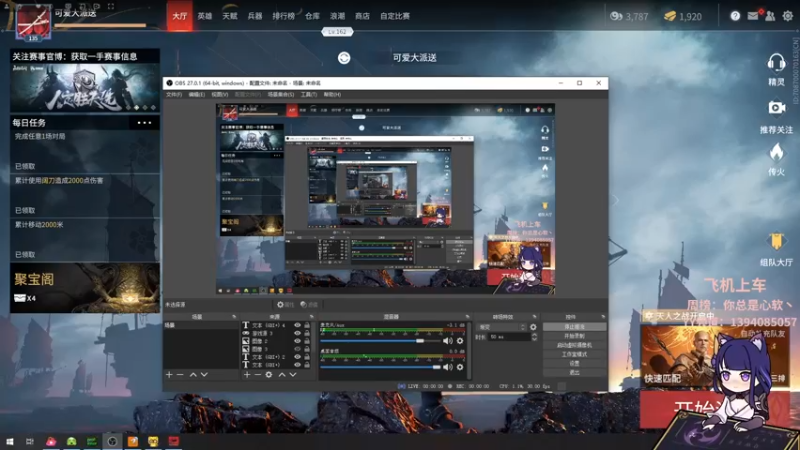Add a new scene with the plus icon

[169, 374]
